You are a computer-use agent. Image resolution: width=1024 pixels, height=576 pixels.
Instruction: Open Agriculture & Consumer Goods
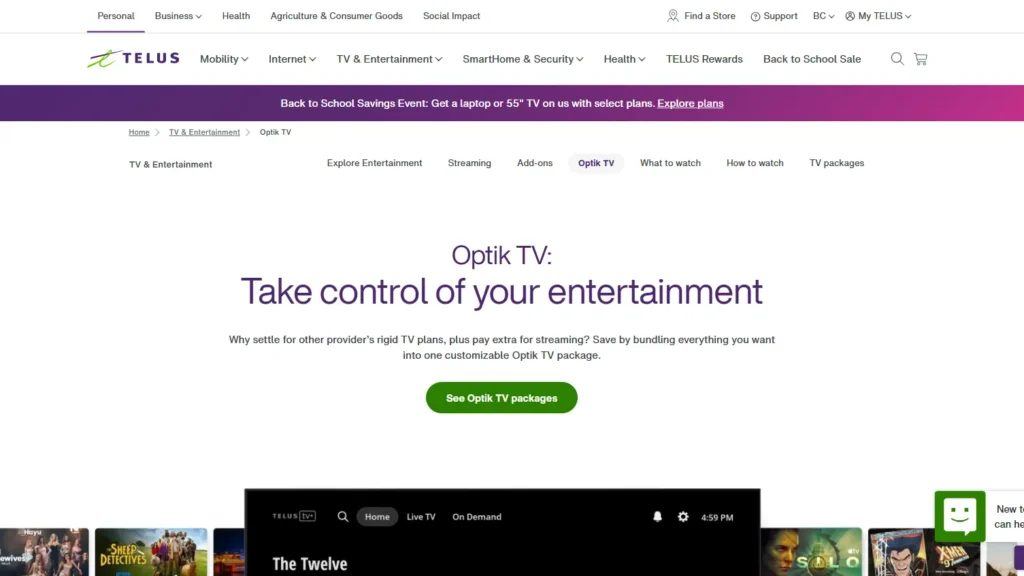tap(336, 16)
